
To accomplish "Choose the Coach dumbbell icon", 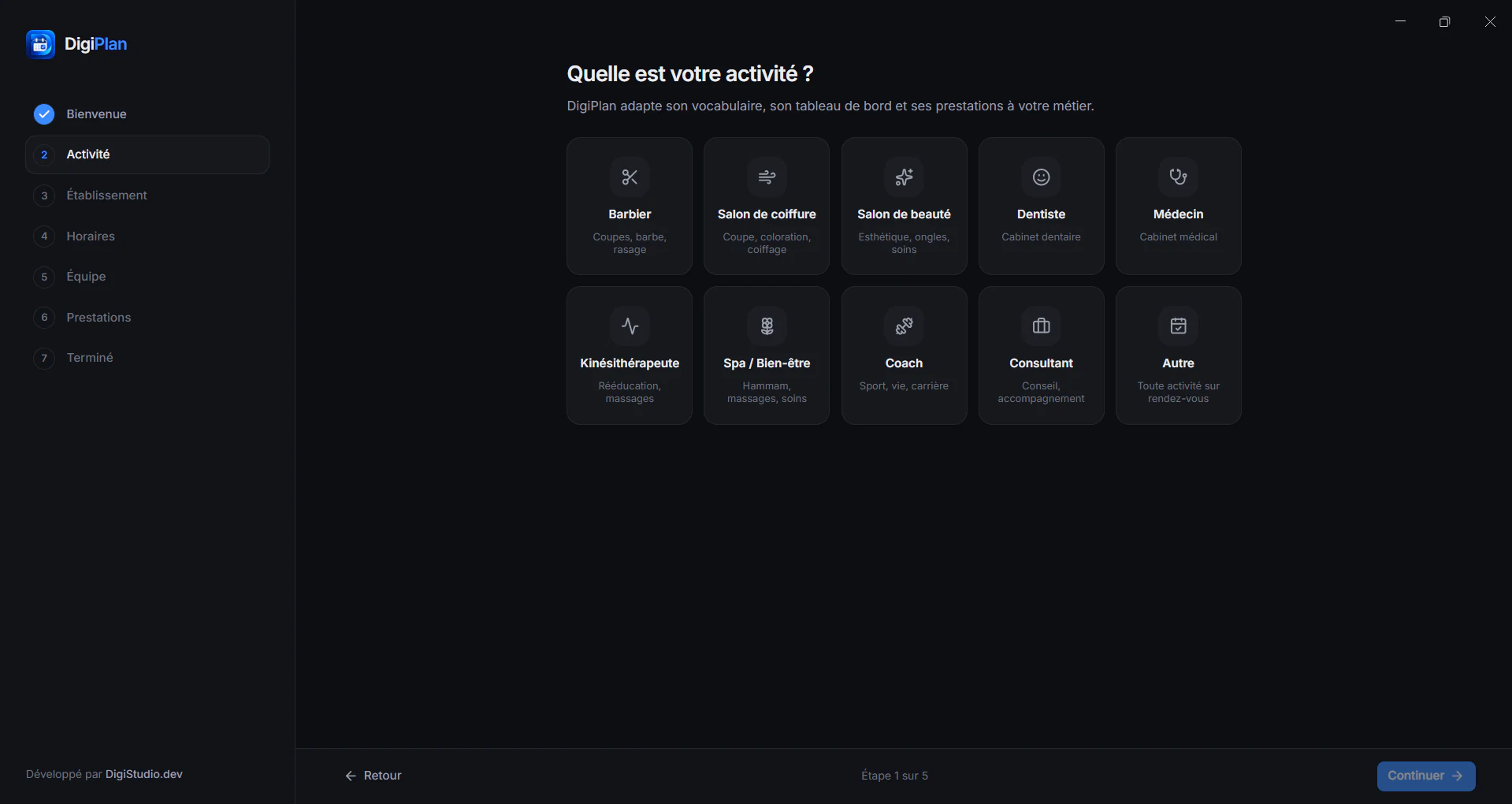I will click(x=904, y=326).
